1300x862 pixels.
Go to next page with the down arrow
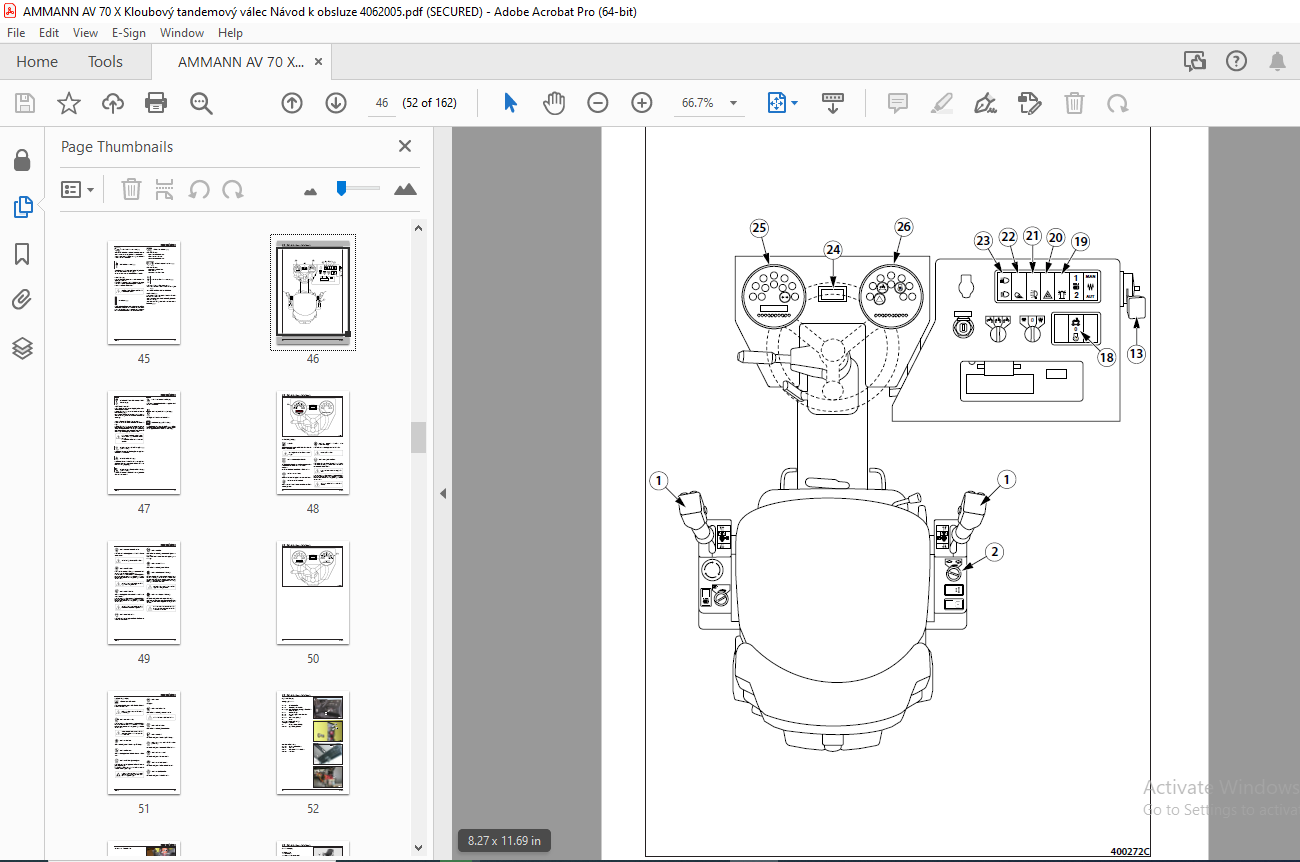(336, 103)
